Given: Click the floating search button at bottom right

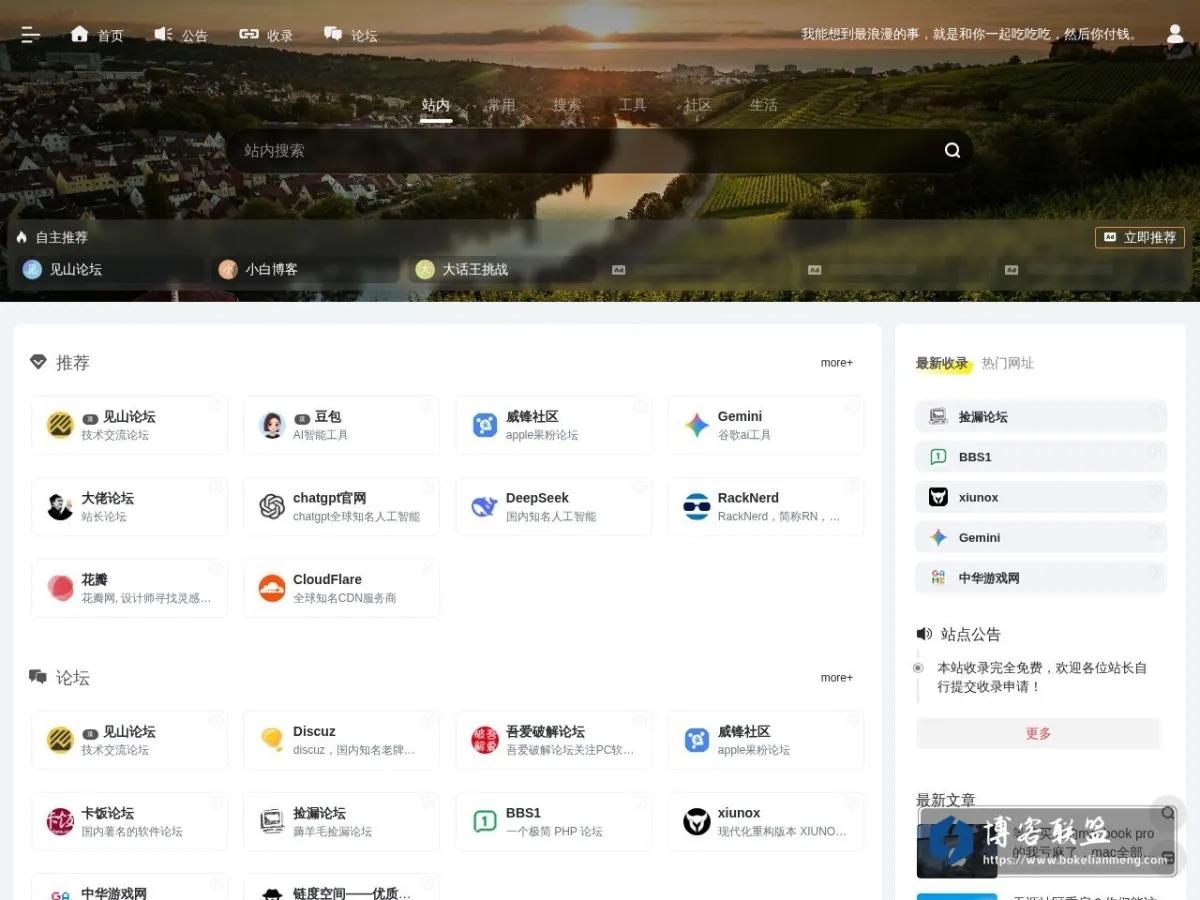Looking at the screenshot, I should pyautogui.click(x=1168, y=813).
